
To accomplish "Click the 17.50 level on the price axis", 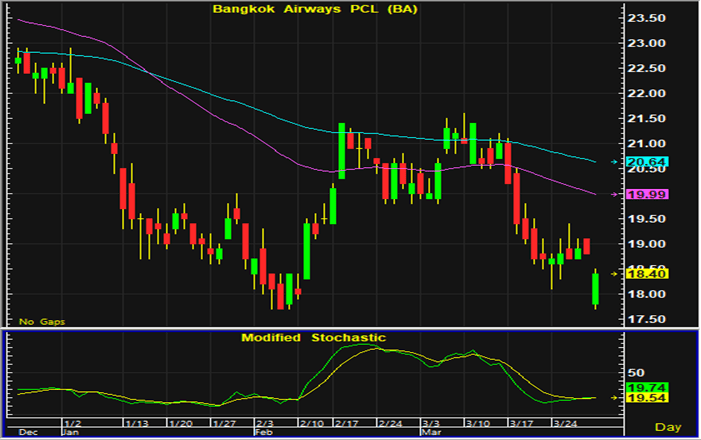I will tap(646, 319).
